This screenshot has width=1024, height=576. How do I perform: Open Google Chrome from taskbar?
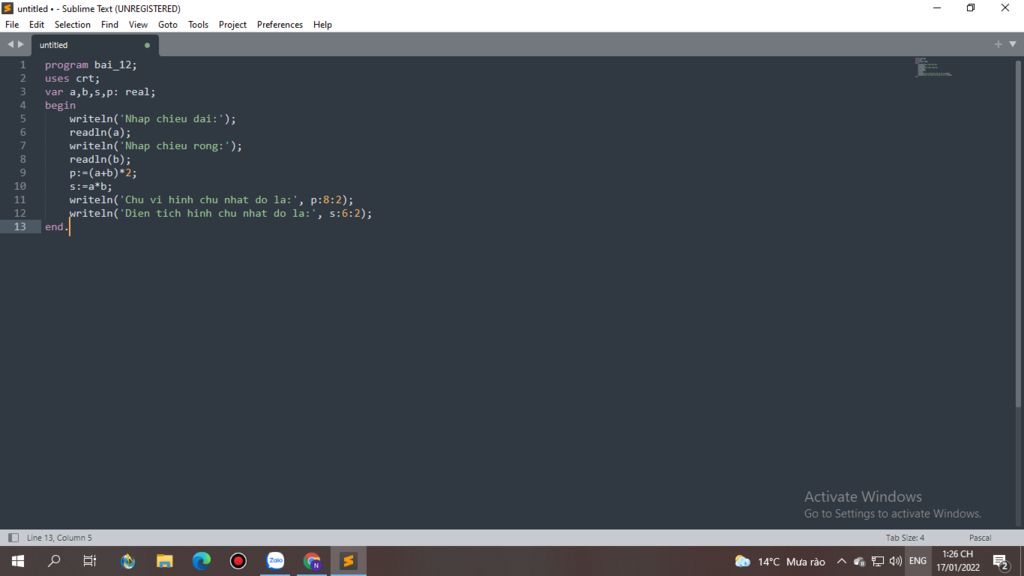click(312, 561)
